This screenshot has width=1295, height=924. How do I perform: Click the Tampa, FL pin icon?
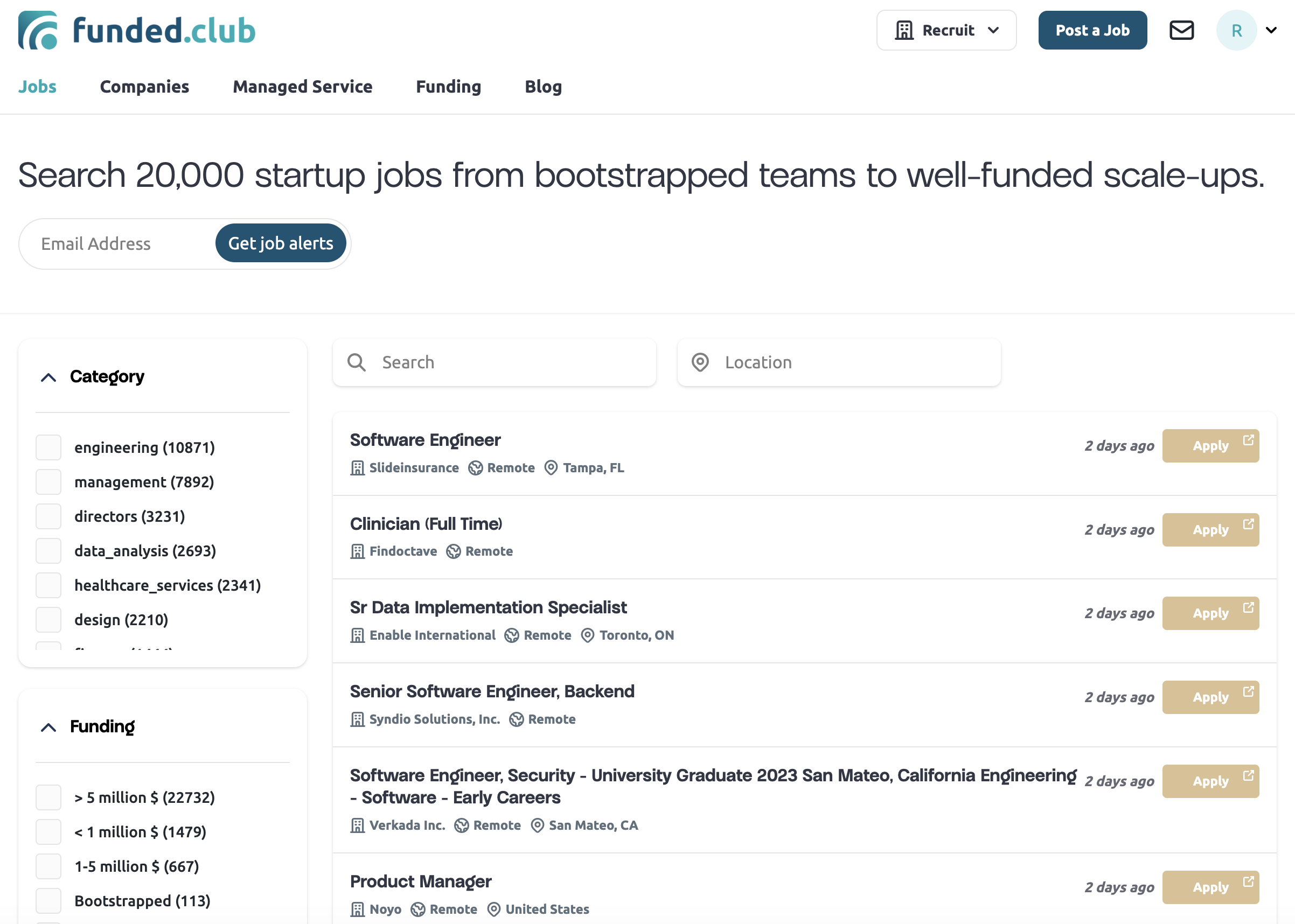click(551, 468)
